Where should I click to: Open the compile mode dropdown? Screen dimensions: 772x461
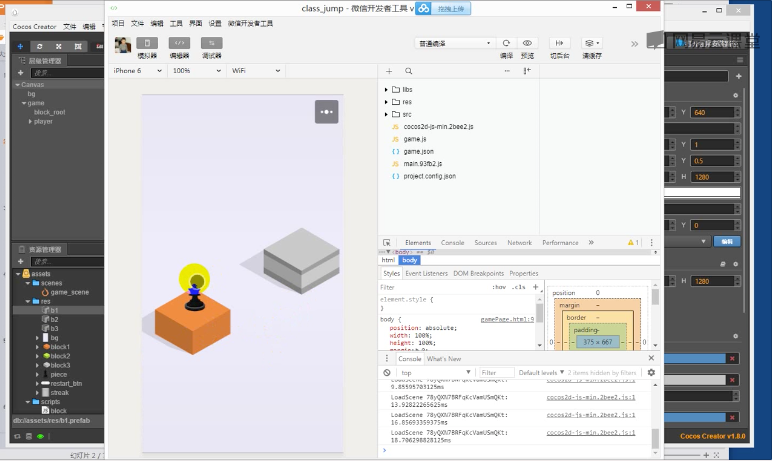(x=454, y=43)
